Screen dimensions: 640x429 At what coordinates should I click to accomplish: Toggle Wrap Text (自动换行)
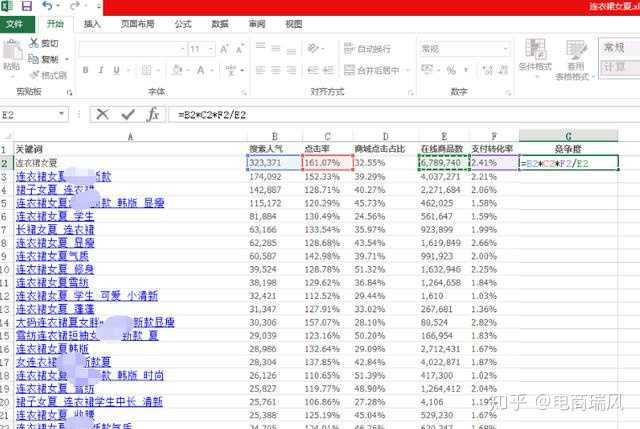click(x=367, y=48)
